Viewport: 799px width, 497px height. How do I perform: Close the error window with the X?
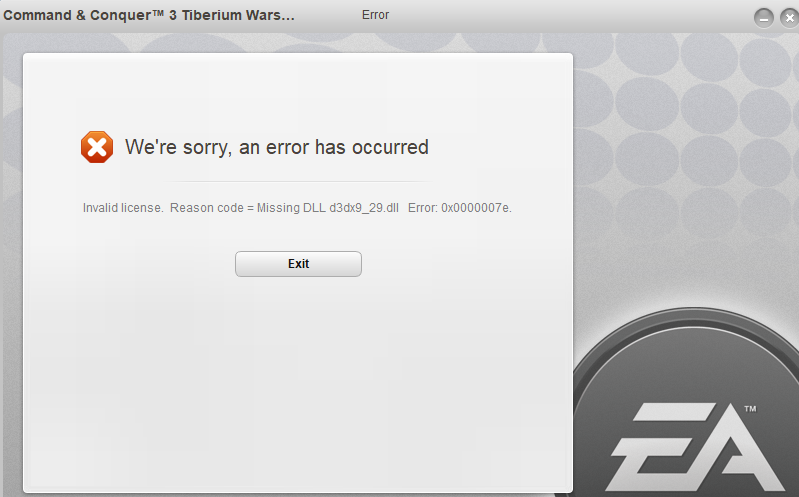(789, 18)
